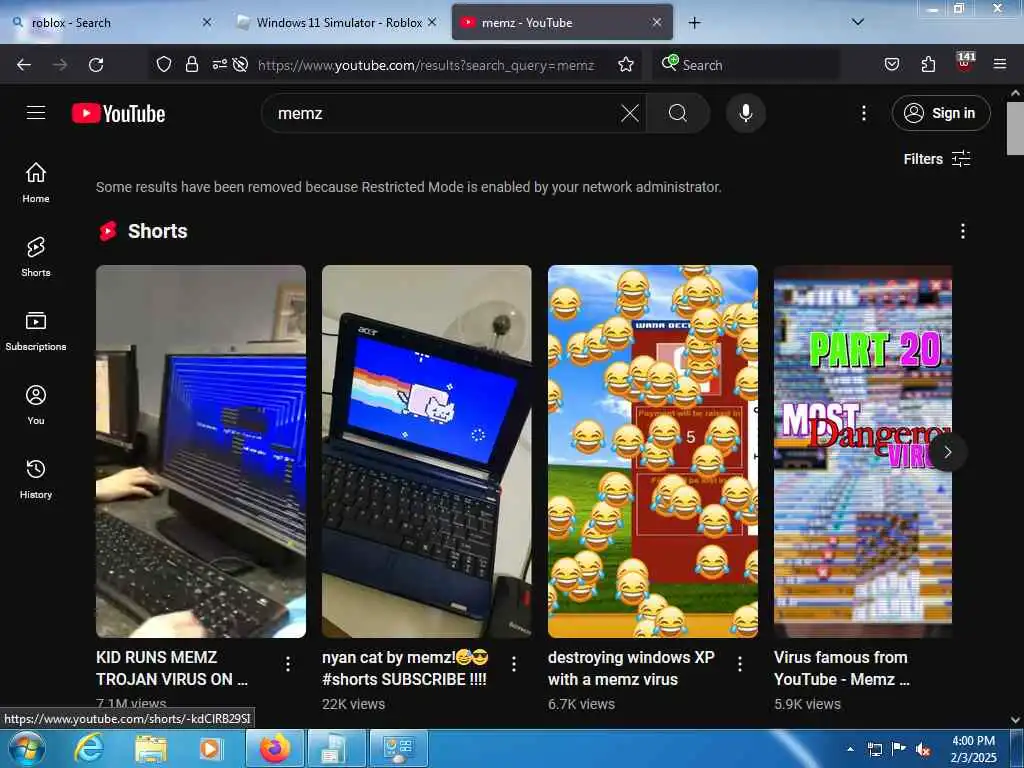Start voice search with the microphone

pyautogui.click(x=746, y=114)
